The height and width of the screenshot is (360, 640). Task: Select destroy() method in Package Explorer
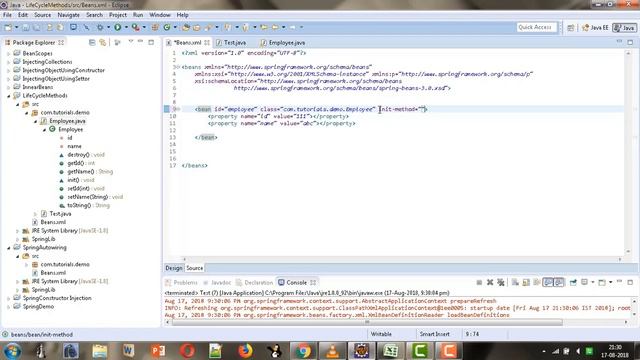[82, 155]
